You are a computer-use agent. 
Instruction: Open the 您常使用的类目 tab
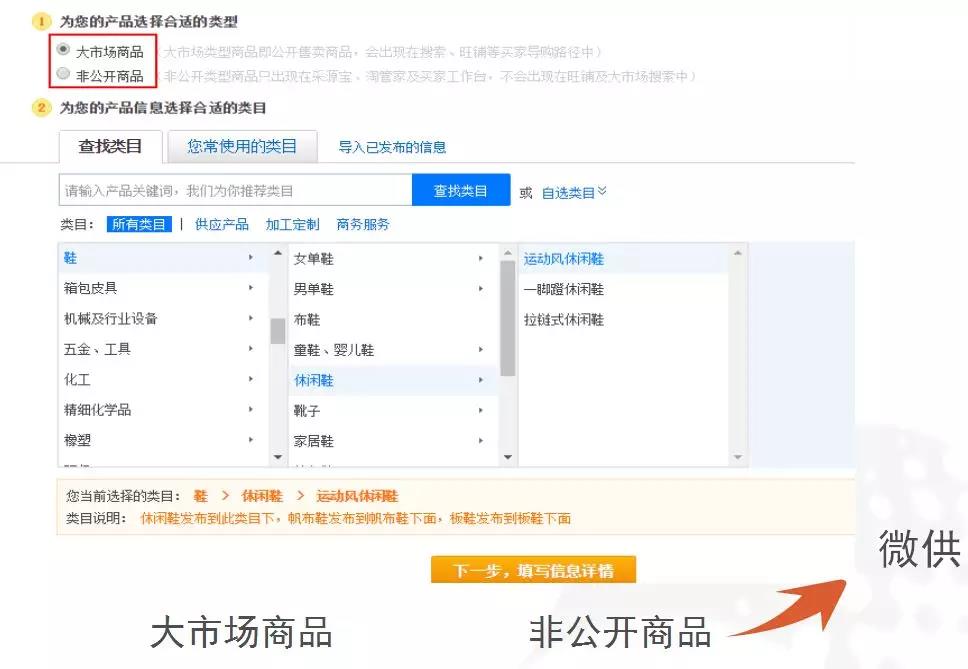(242, 146)
